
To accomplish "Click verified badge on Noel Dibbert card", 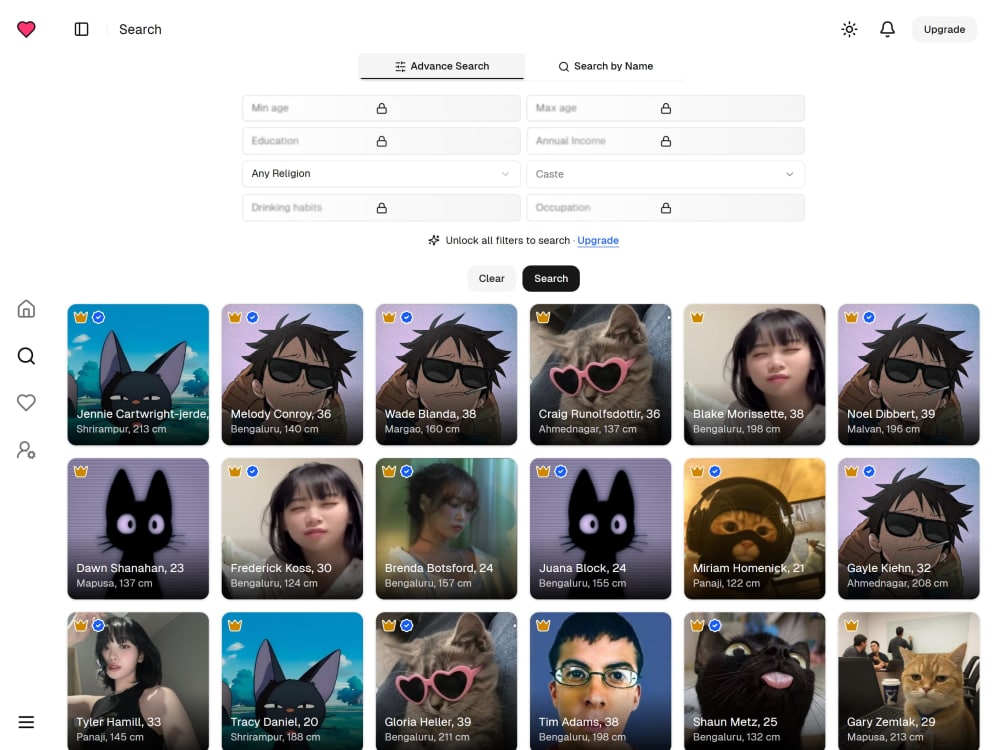I will point(869,317).
